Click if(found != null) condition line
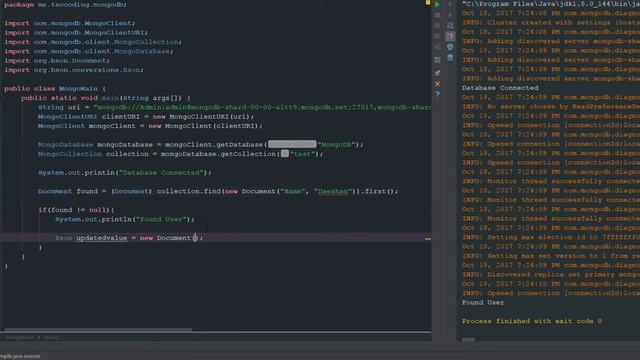This screenshot has height=360, width=640. 76,210
